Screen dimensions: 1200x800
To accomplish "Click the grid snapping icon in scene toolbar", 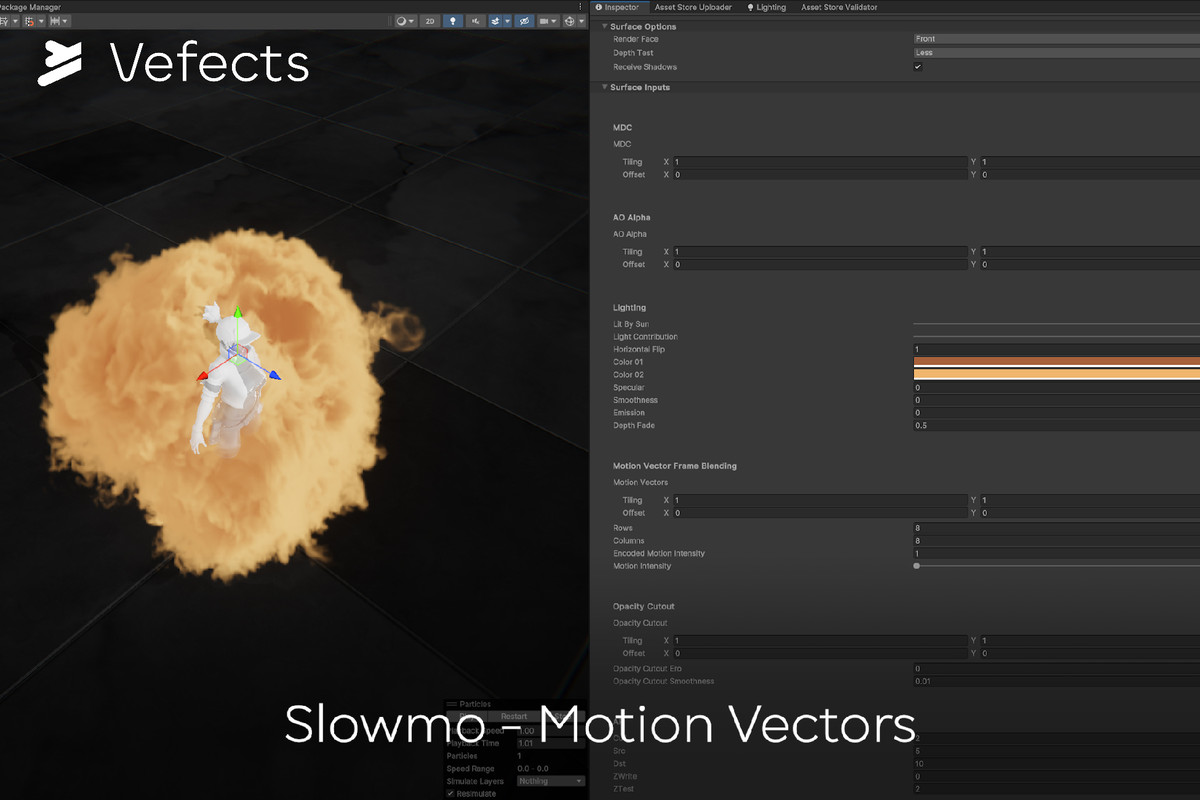I will tap(28, 20).
